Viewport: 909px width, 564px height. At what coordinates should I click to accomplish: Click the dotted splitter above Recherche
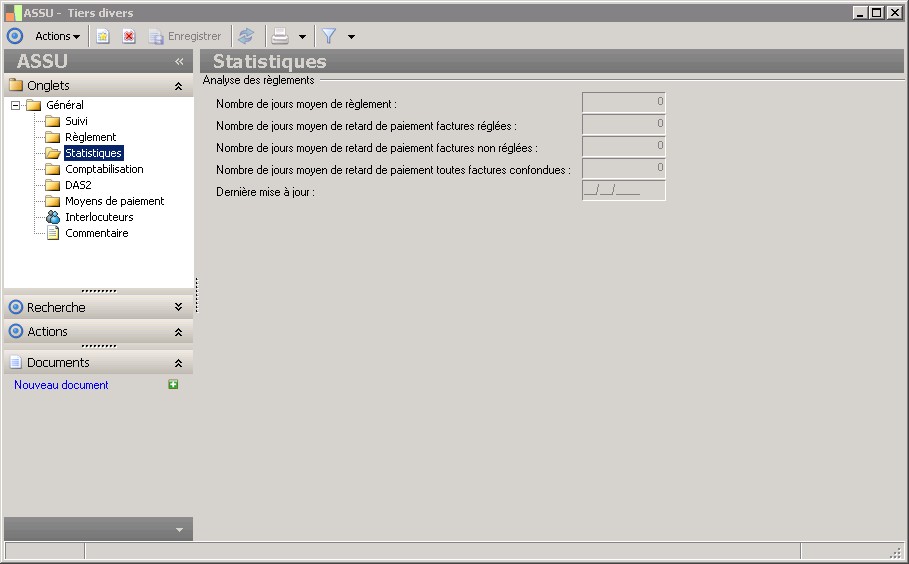[99, 291]
